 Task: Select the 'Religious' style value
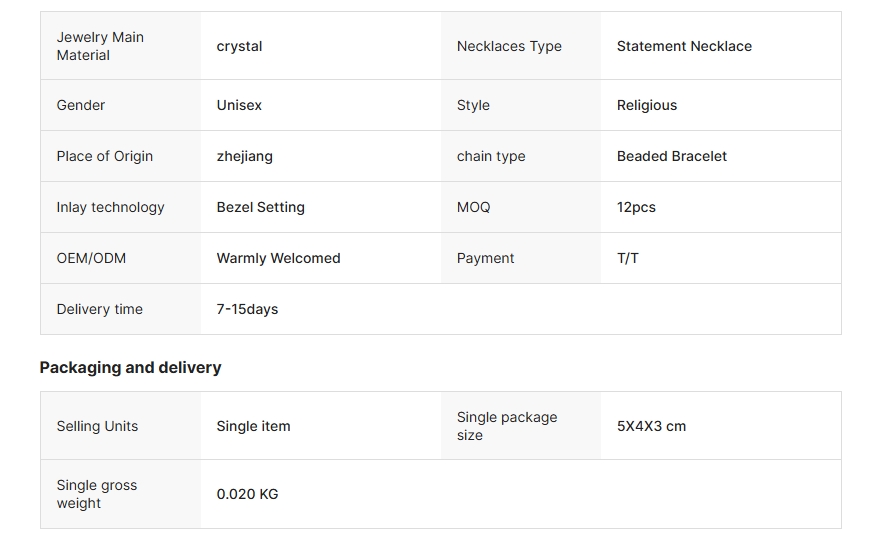[x=647, y=105]
